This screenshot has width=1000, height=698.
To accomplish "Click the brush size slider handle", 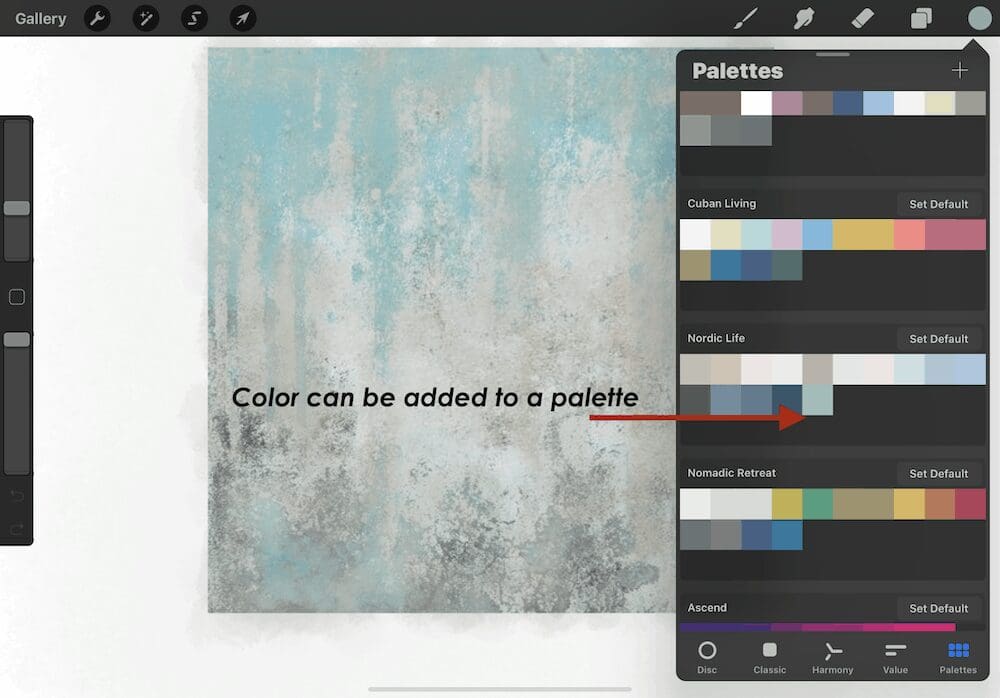I will (x=17, y=208).
